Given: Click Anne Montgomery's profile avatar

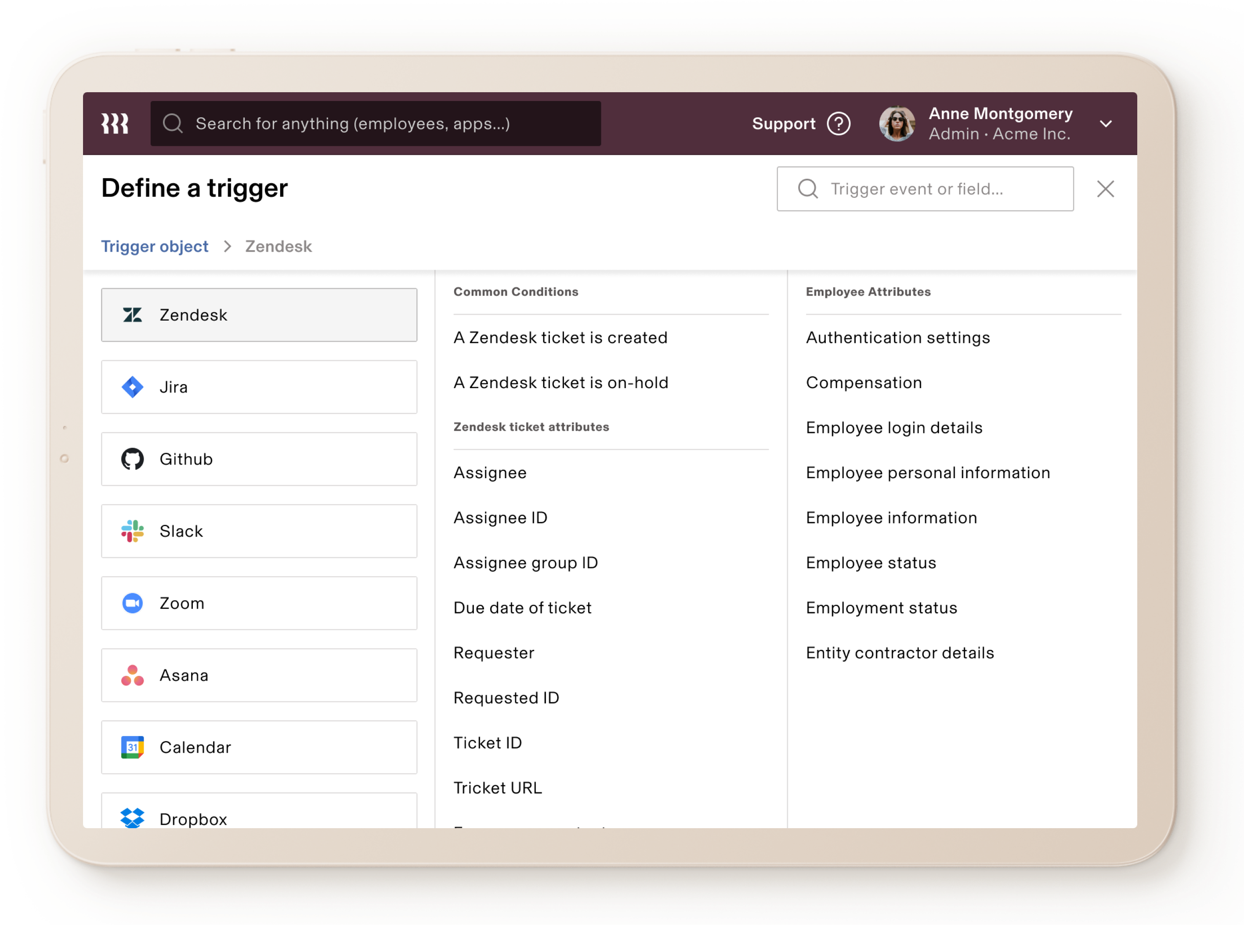Looking at the screenshot, I should click(897, 123).
